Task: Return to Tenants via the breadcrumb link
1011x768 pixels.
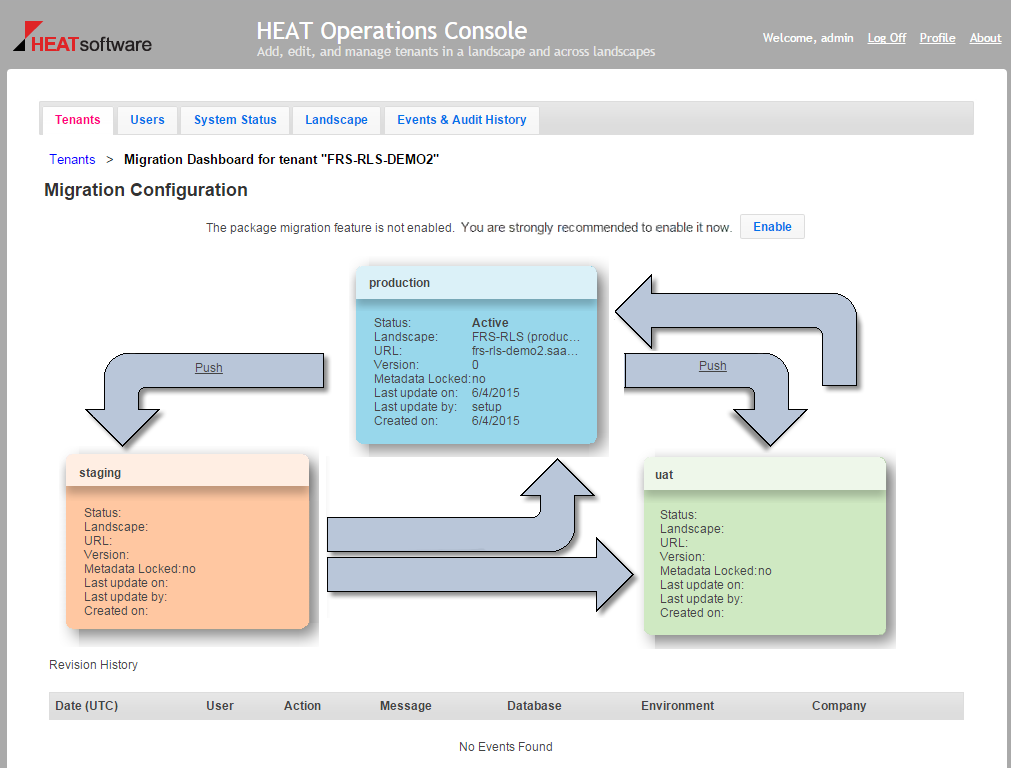Action: [x=72, y=160]
